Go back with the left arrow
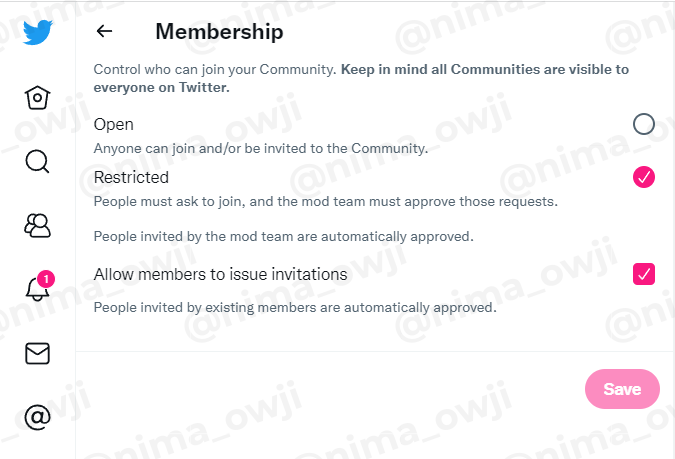Screen dimensions: 675x459 [104, 31]
